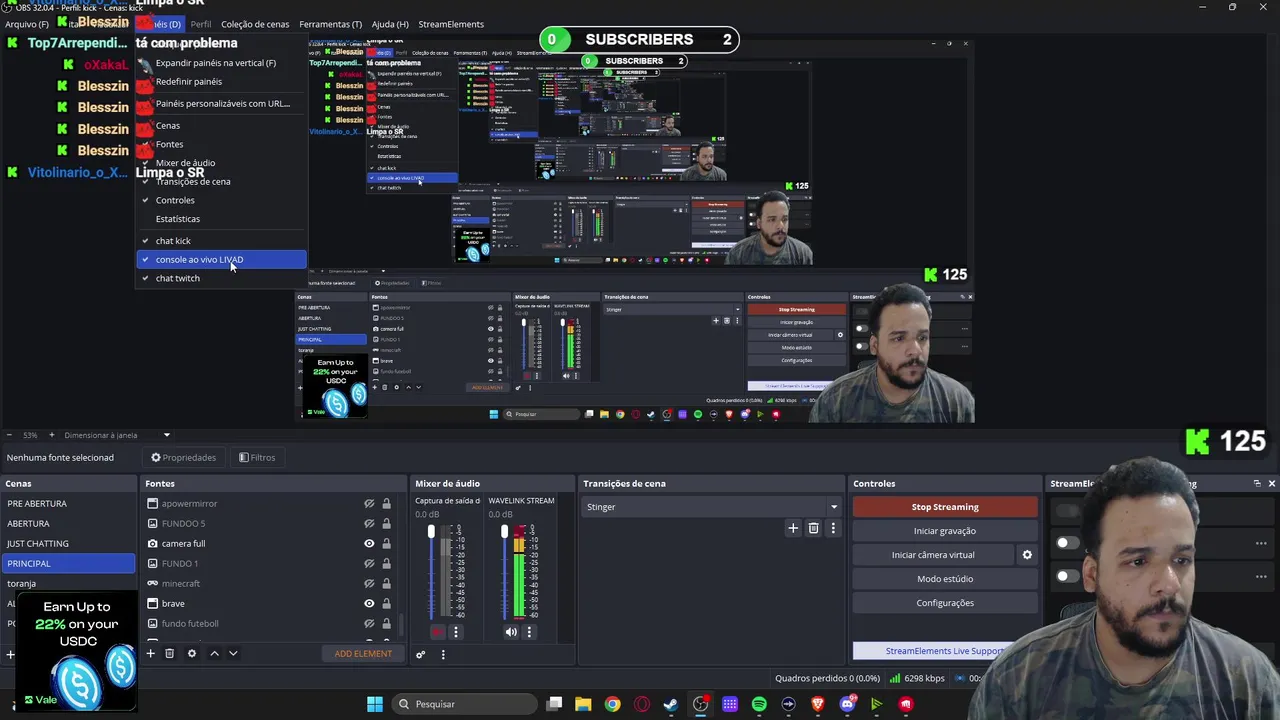The image size is (1280, 720).
Task: Show the minecraft source via its eye icon
Action: [x=369, y=584]
